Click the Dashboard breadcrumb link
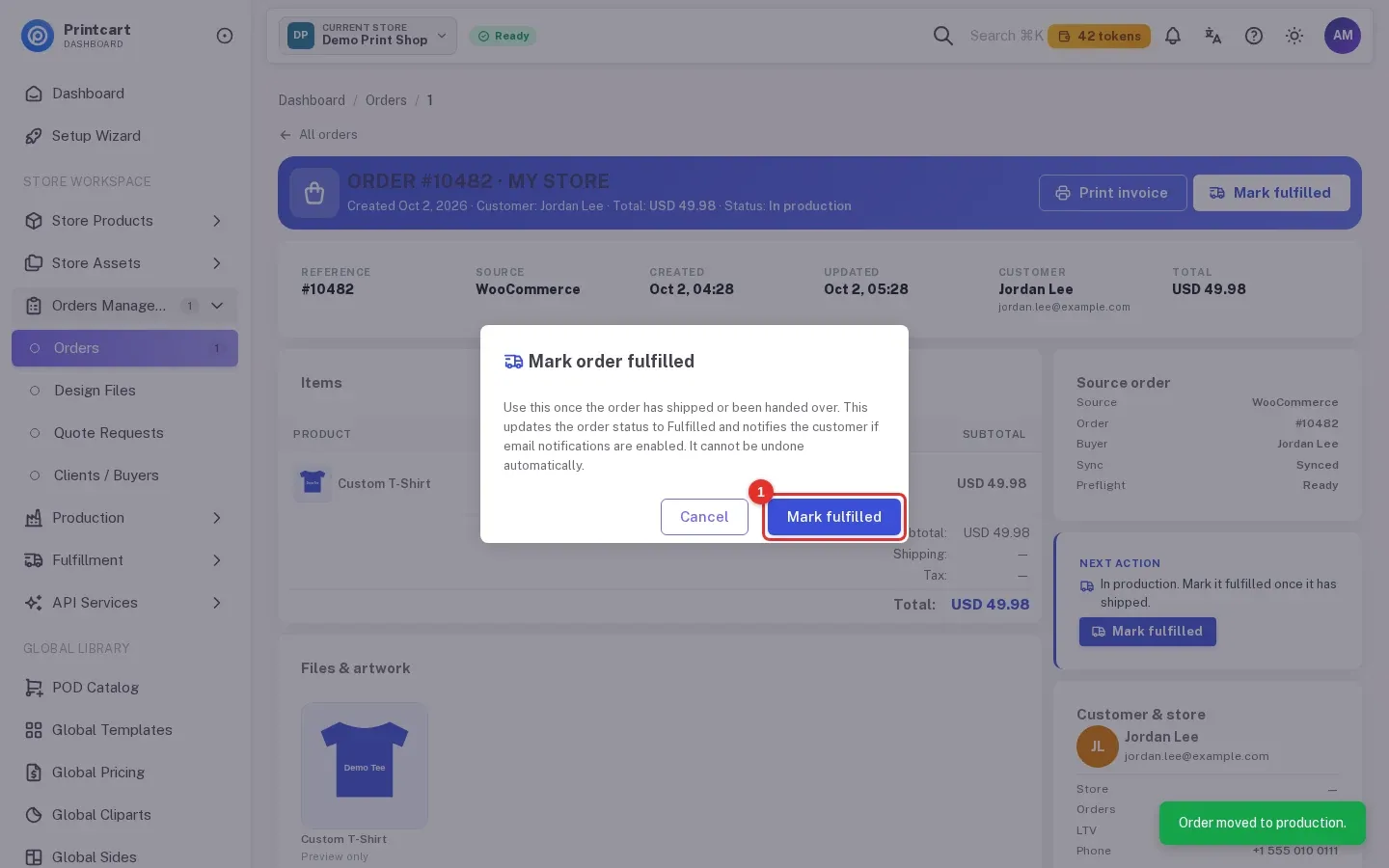 click(312, 100)
